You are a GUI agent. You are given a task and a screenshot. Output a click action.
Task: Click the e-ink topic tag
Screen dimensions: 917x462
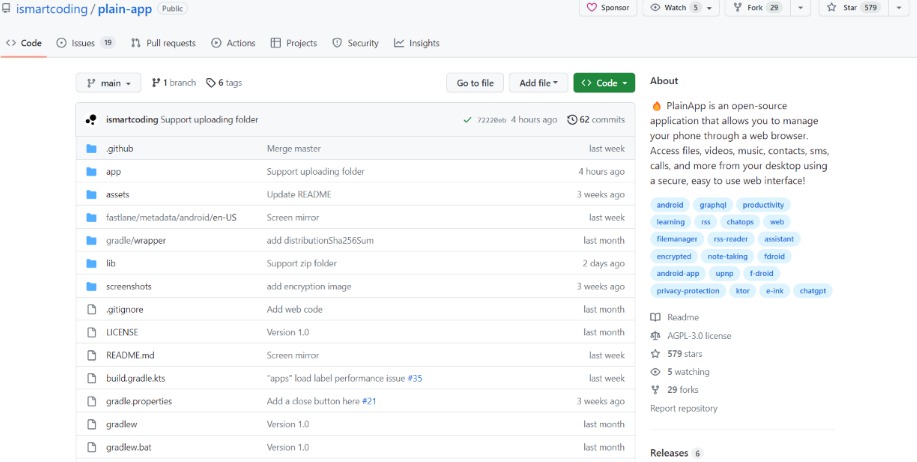[x=775, y=291]
